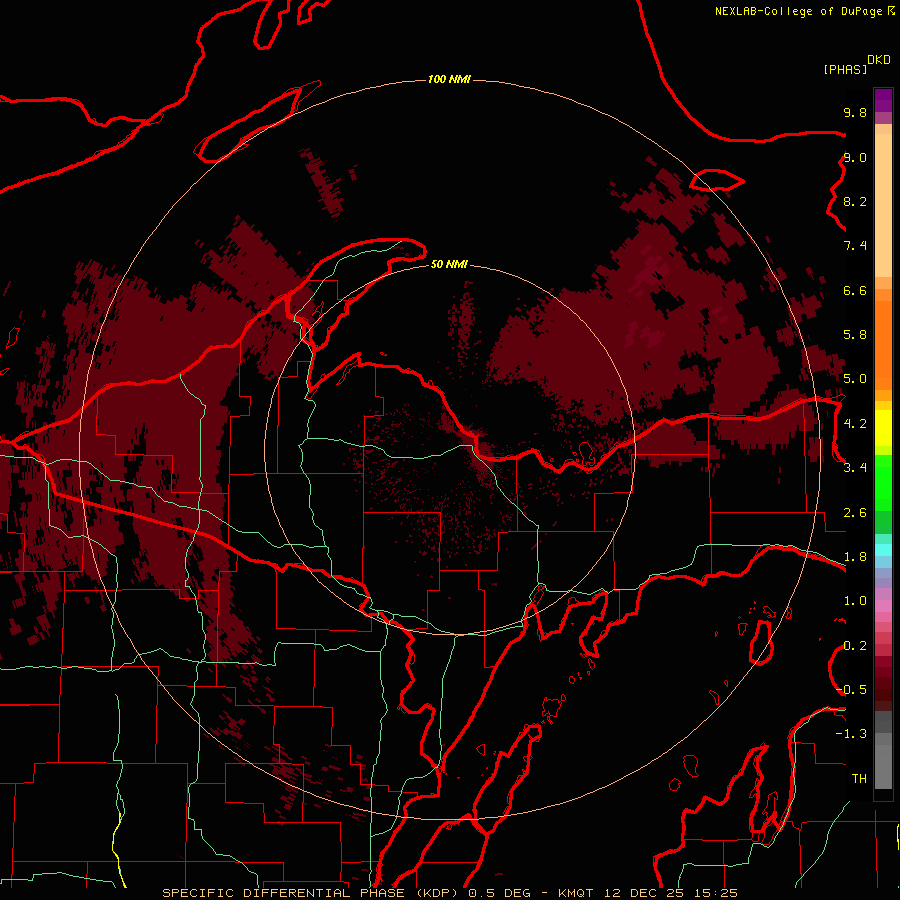Pick the purple segment atop the color bar
Viewport: 900px width, 900px height.
click(x=883, y=100)
